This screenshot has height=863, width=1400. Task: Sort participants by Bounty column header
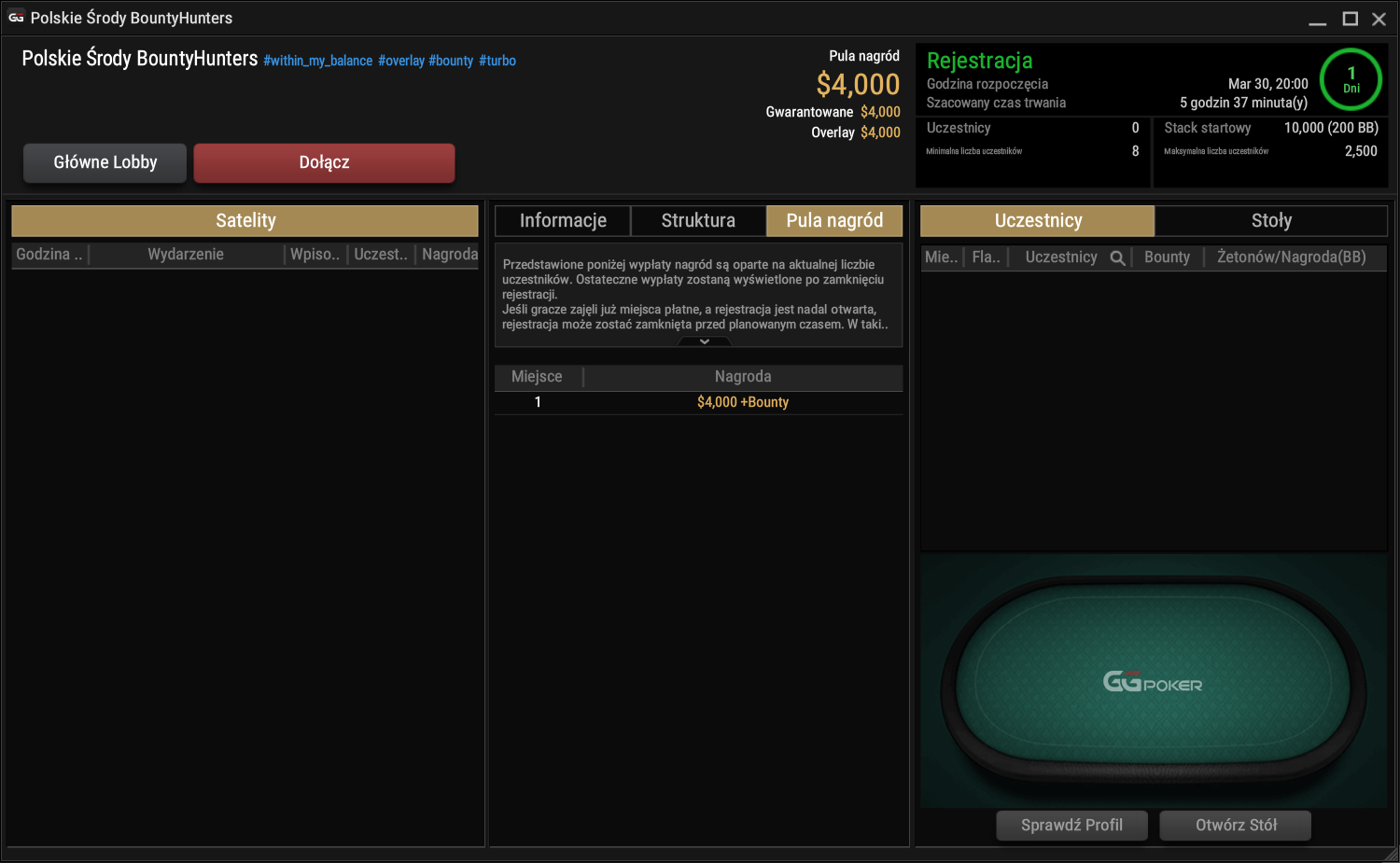click(1167, 258)
